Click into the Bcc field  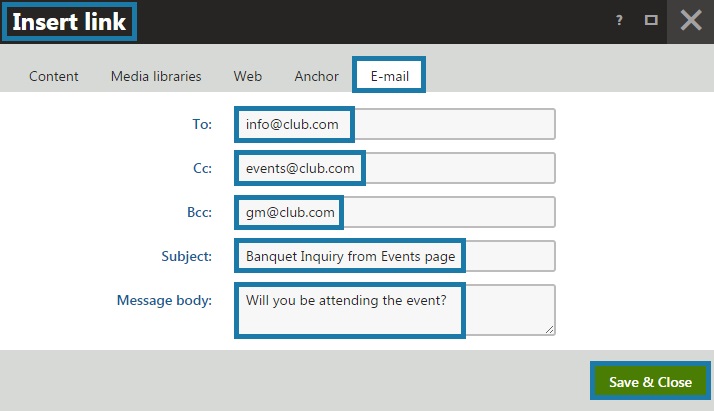(x=395, y=212)
